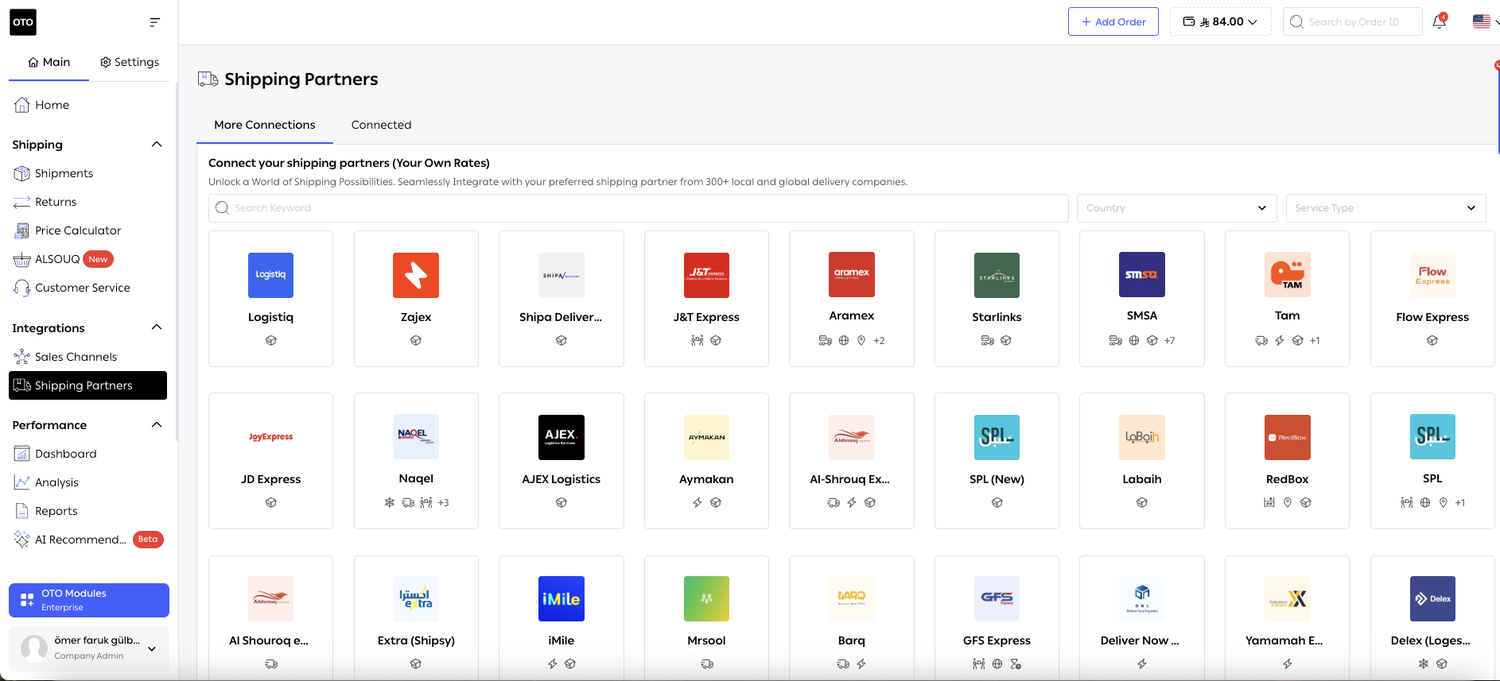
Task: Click the Naqel +3 services indicator
Action: point(443,503)
